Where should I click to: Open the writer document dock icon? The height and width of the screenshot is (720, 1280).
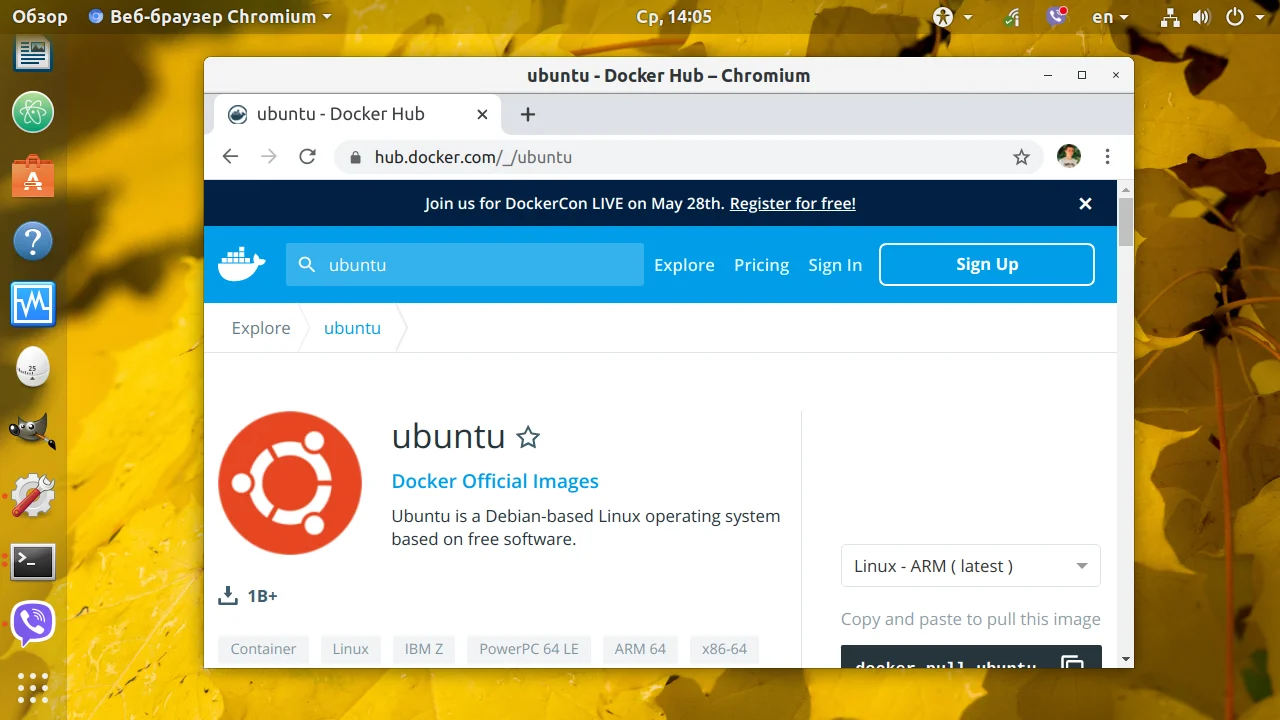click(x=33, y=53)
